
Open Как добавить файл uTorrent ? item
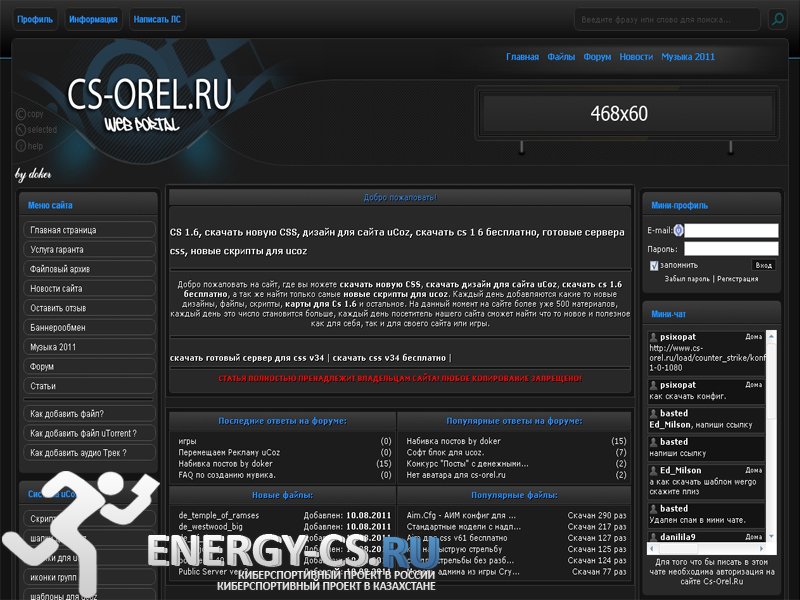pos(89,433)
